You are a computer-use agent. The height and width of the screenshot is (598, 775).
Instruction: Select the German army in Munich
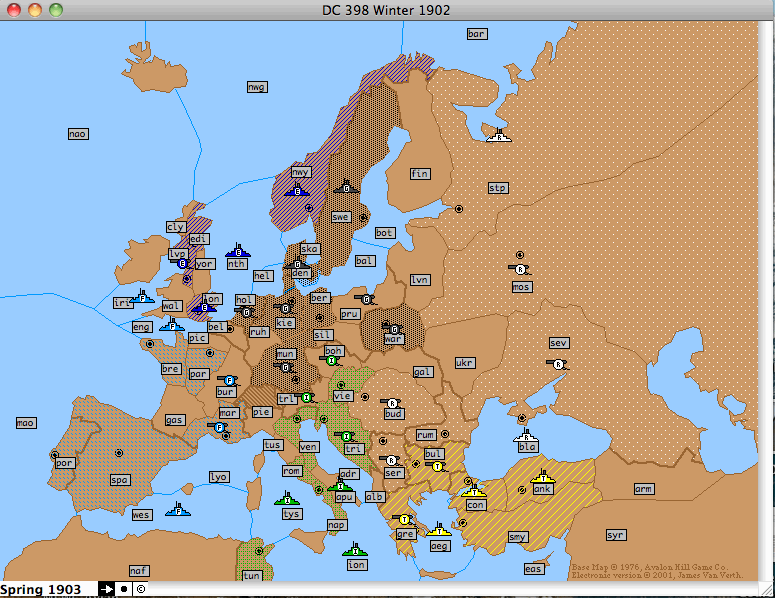coord(285,367)
